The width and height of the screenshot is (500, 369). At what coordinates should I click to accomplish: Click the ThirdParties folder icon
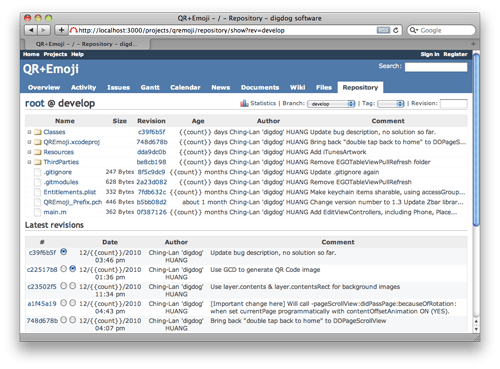(x=38, y=162)
